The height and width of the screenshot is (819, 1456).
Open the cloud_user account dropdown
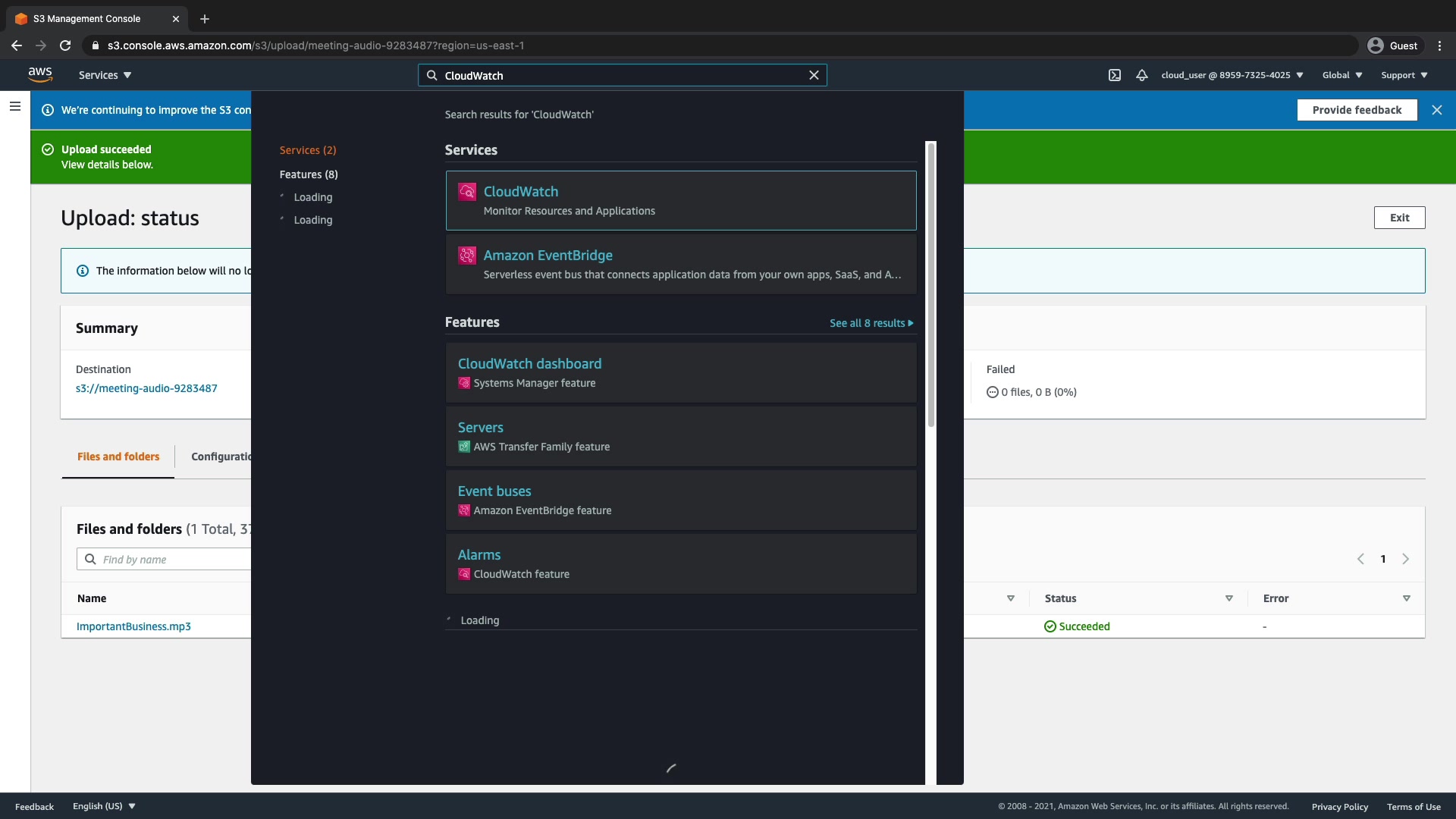click(x=1232, y=75)
